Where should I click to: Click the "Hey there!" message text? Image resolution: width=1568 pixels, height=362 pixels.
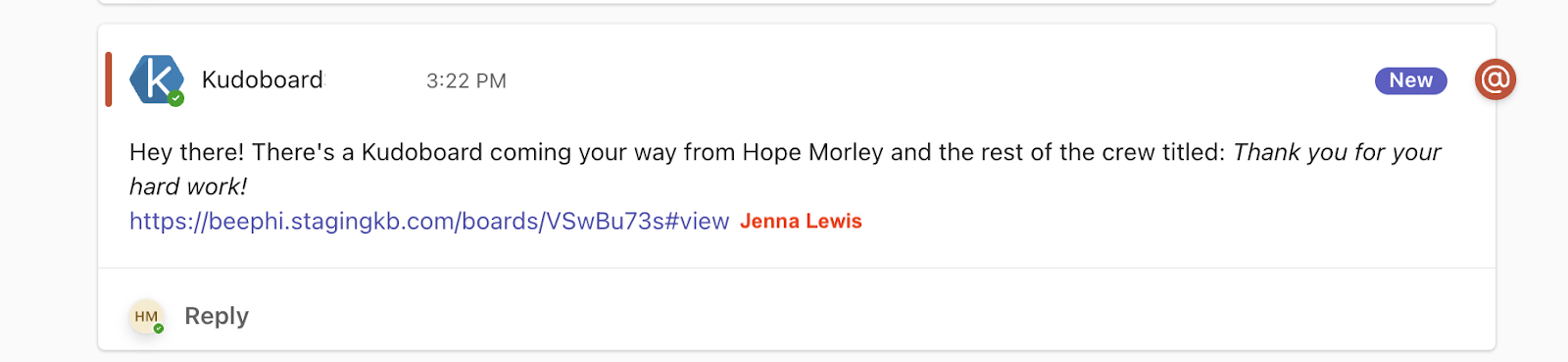[187, 152]
